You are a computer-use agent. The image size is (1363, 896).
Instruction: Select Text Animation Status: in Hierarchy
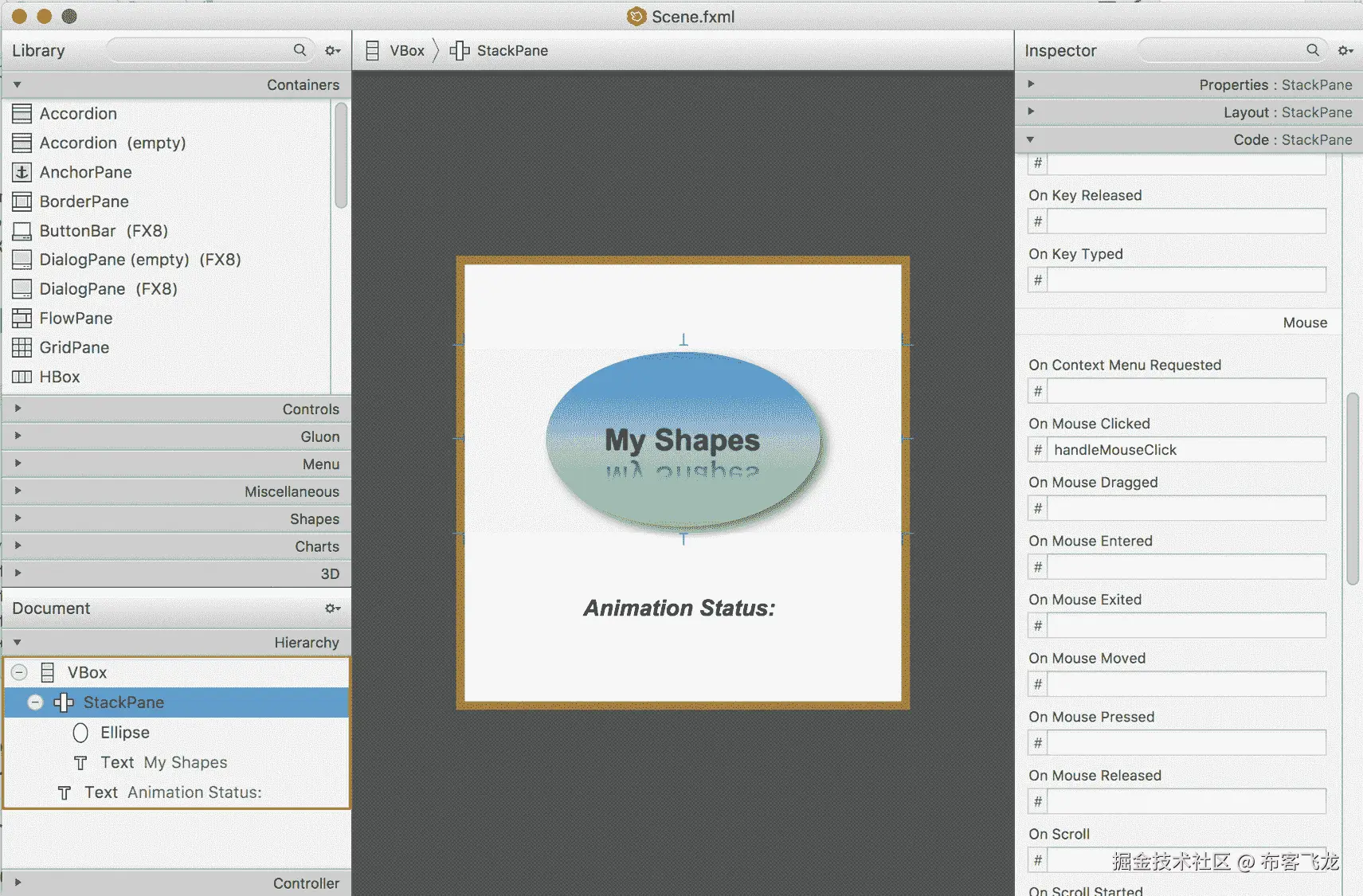click(x=177, y=792)
